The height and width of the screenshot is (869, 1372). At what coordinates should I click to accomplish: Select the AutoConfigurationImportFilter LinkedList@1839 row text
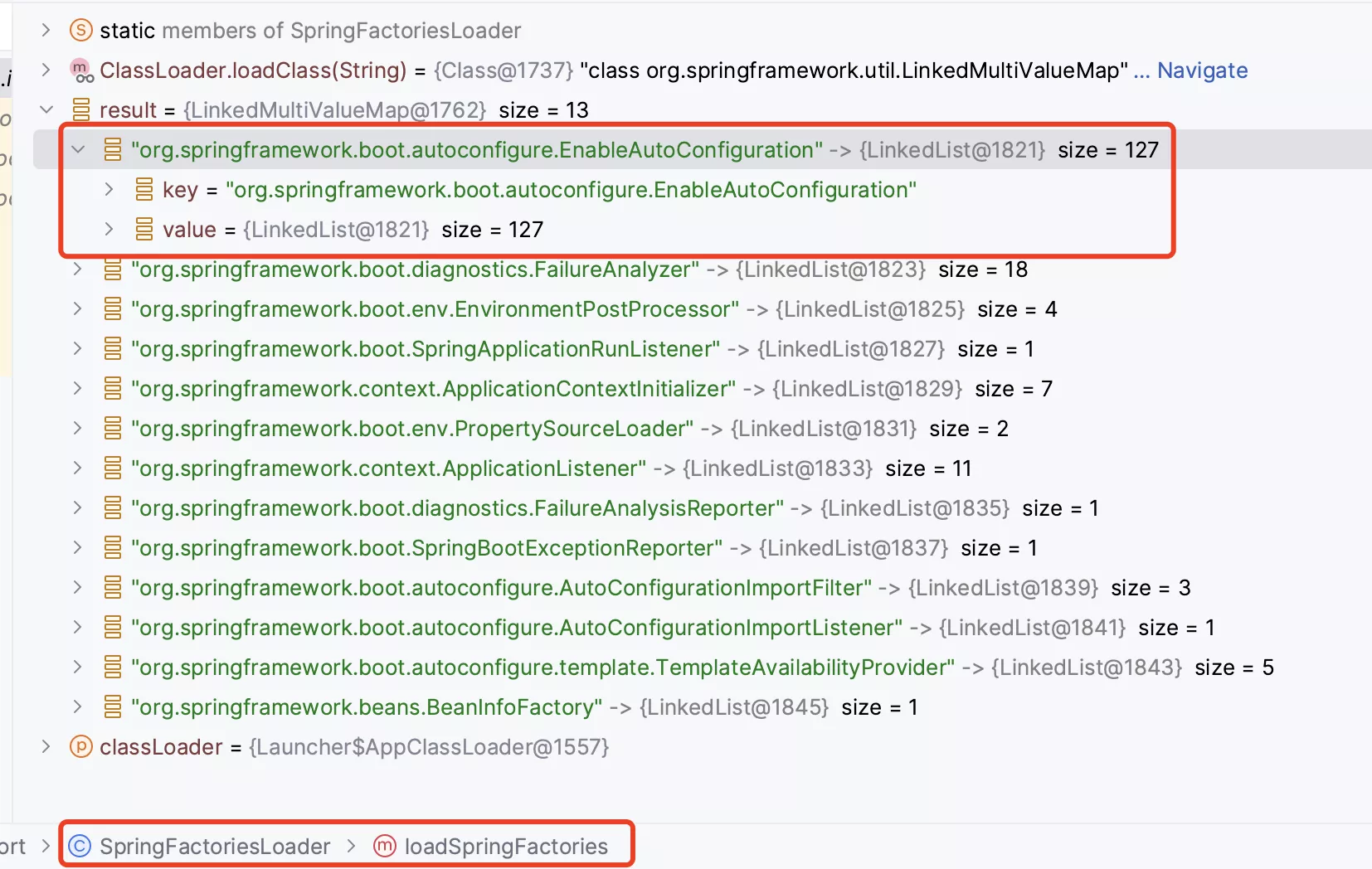[661, 588]
